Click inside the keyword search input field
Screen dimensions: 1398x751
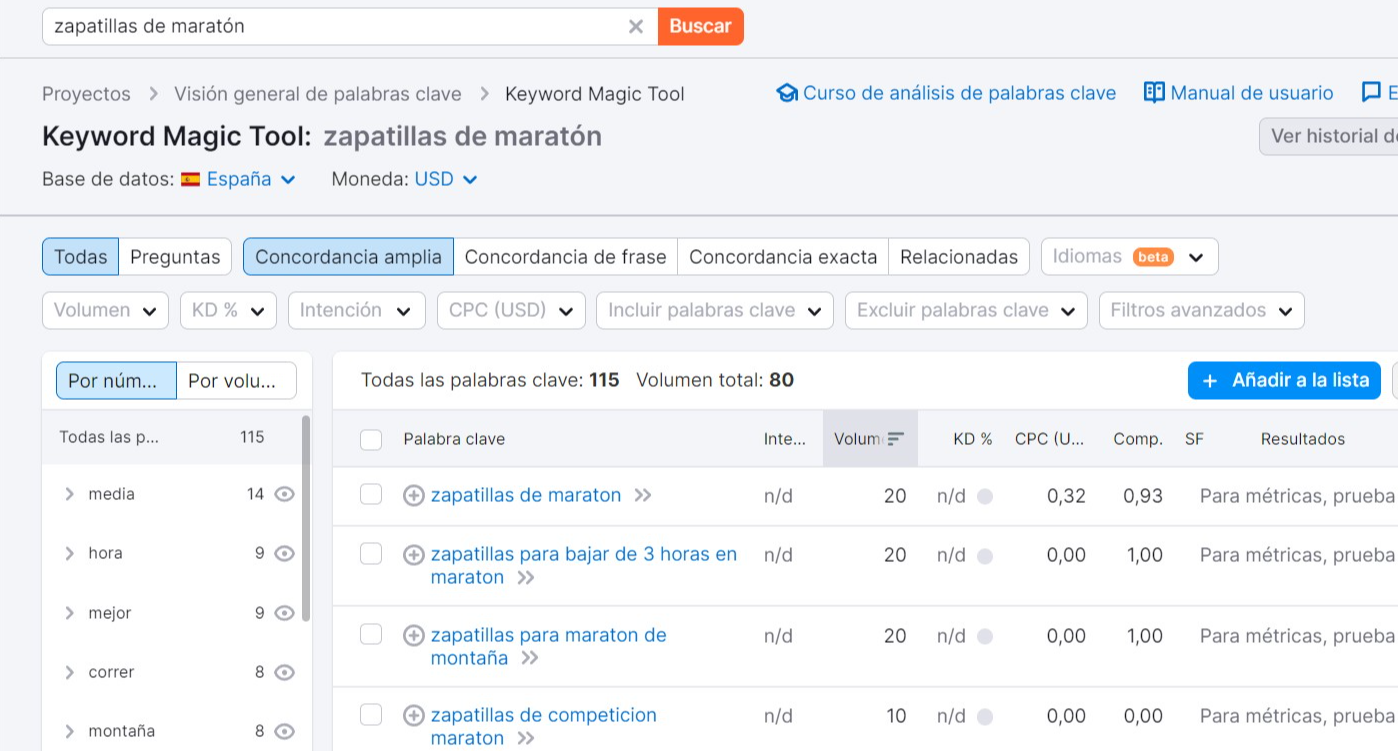[335, 26]
